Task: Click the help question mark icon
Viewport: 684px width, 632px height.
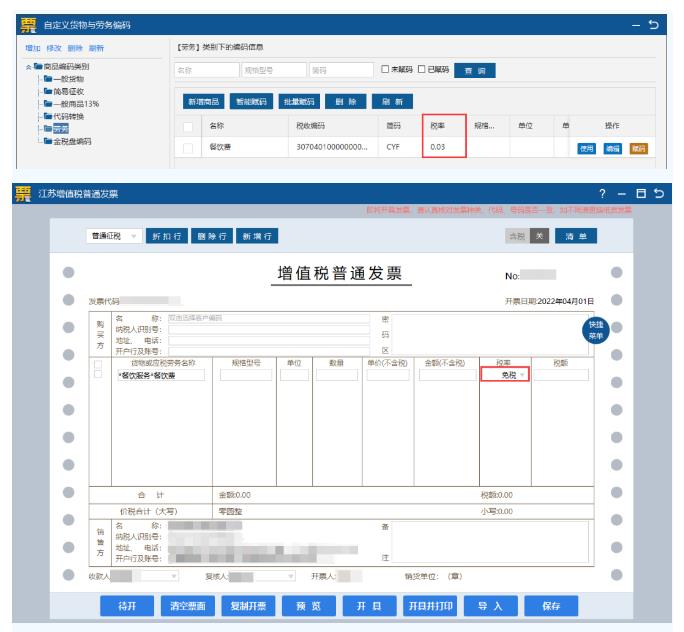Action: point(602,193)
